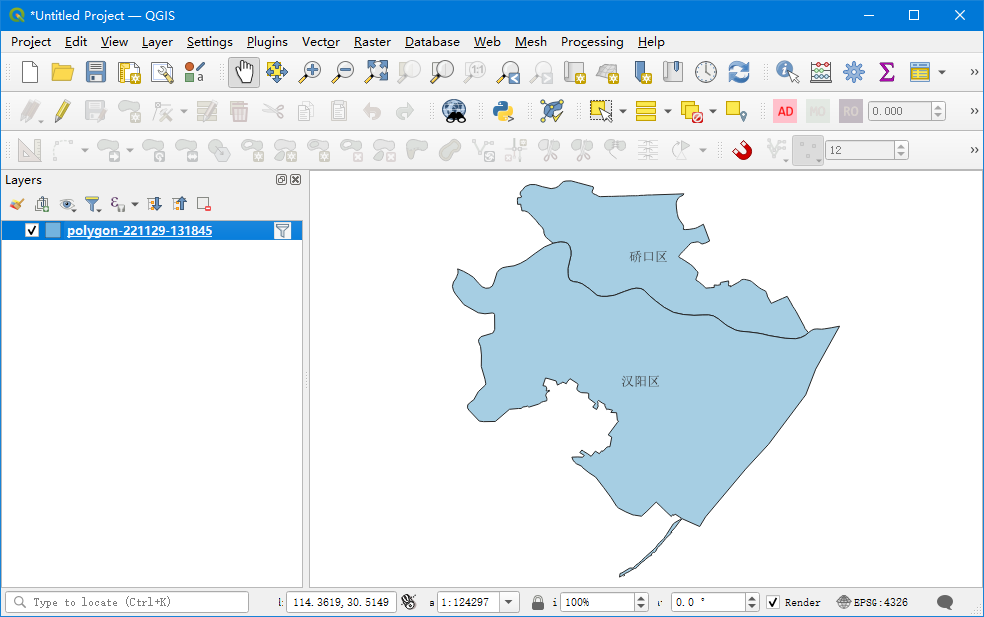Open the Field Calculator abacus icon
984x617 pixels.
pyautogui.click(x=821, y=72)
